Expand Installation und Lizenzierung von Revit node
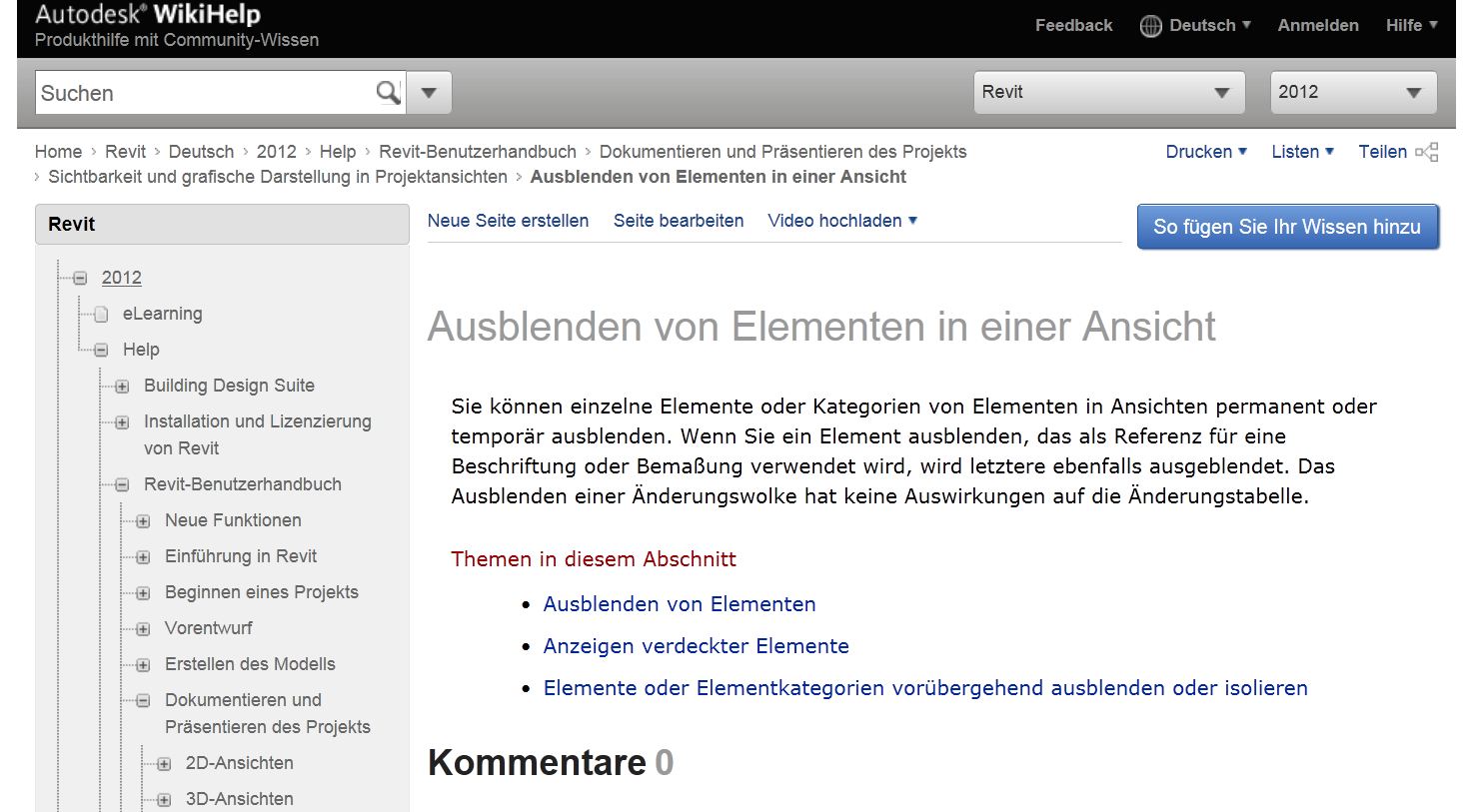This screenshot has width=1474, height=812. [122, 422]
